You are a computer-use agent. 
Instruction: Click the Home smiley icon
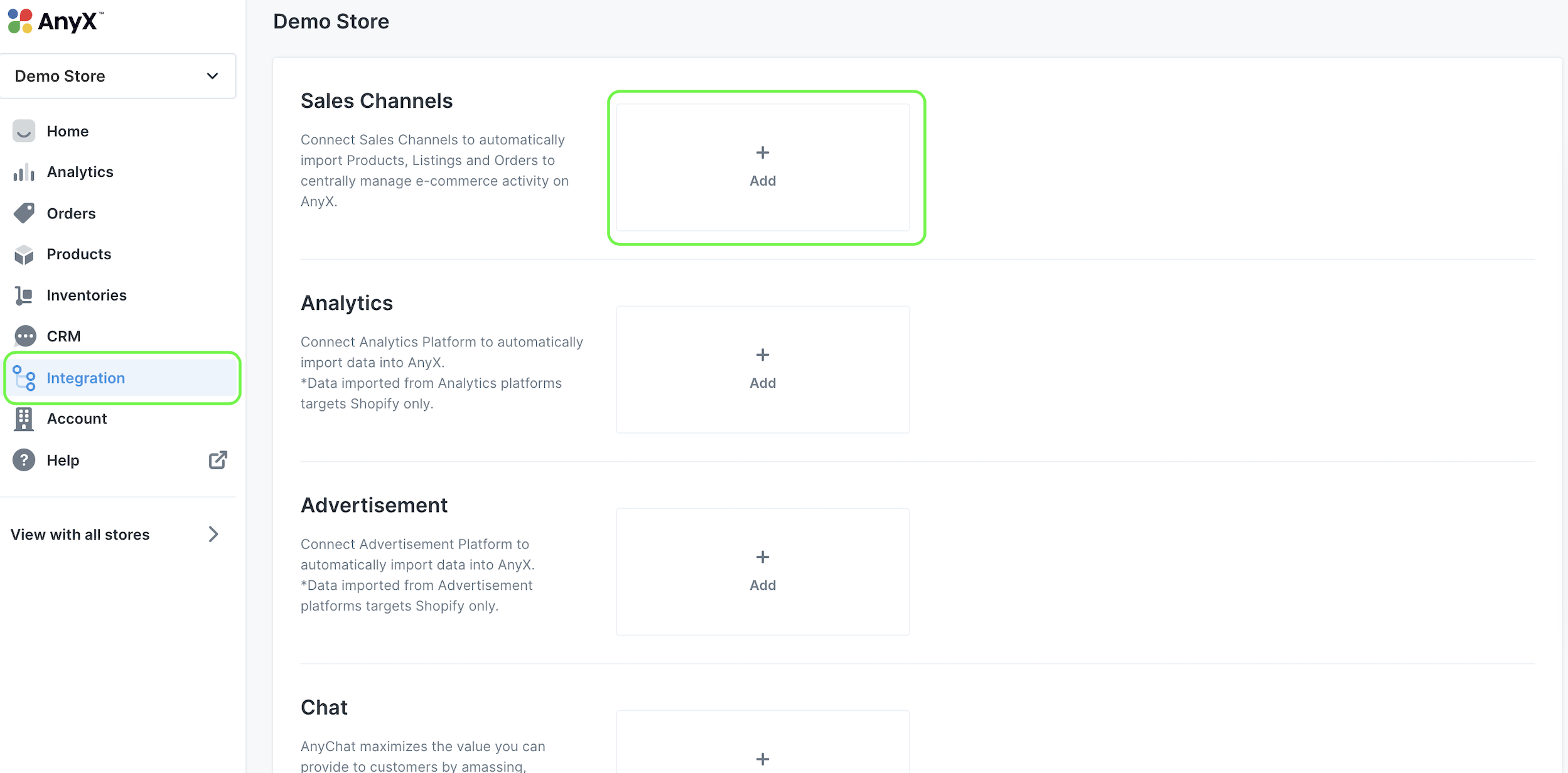tap(24, 131)
